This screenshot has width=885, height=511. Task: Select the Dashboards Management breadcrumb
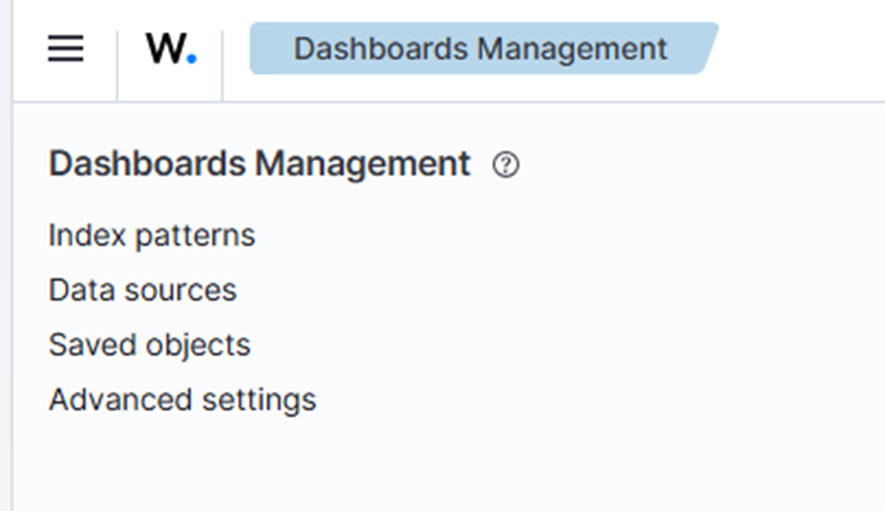481,49
